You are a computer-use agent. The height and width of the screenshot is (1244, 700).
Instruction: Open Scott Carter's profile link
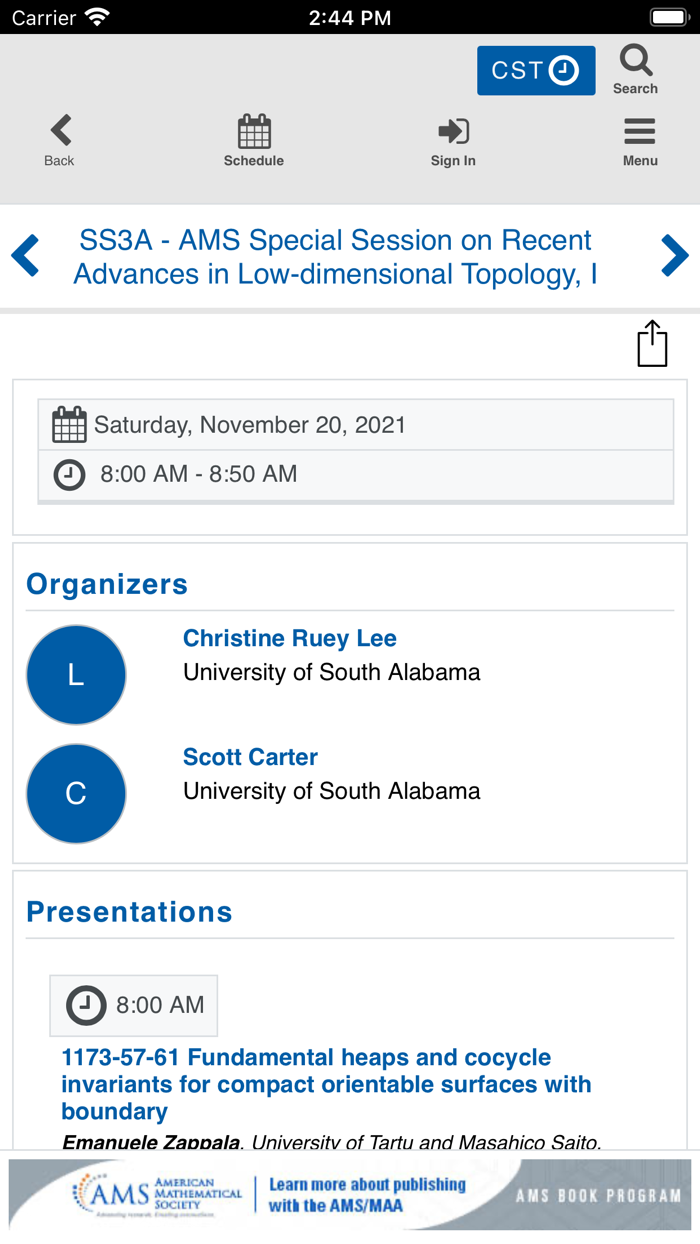coord(250,757)
